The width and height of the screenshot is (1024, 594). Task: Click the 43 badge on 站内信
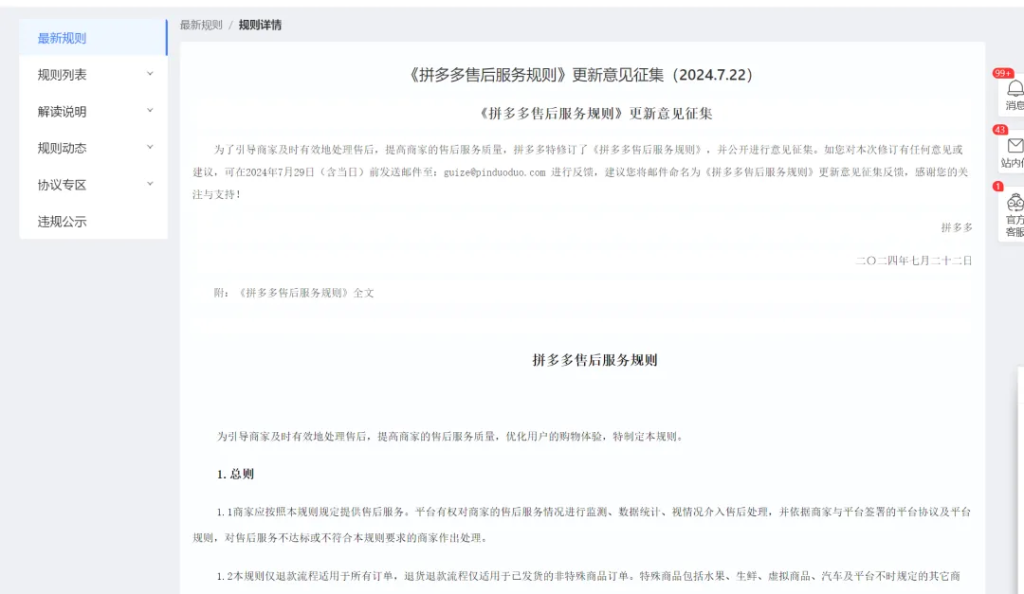coord(1000,130)
